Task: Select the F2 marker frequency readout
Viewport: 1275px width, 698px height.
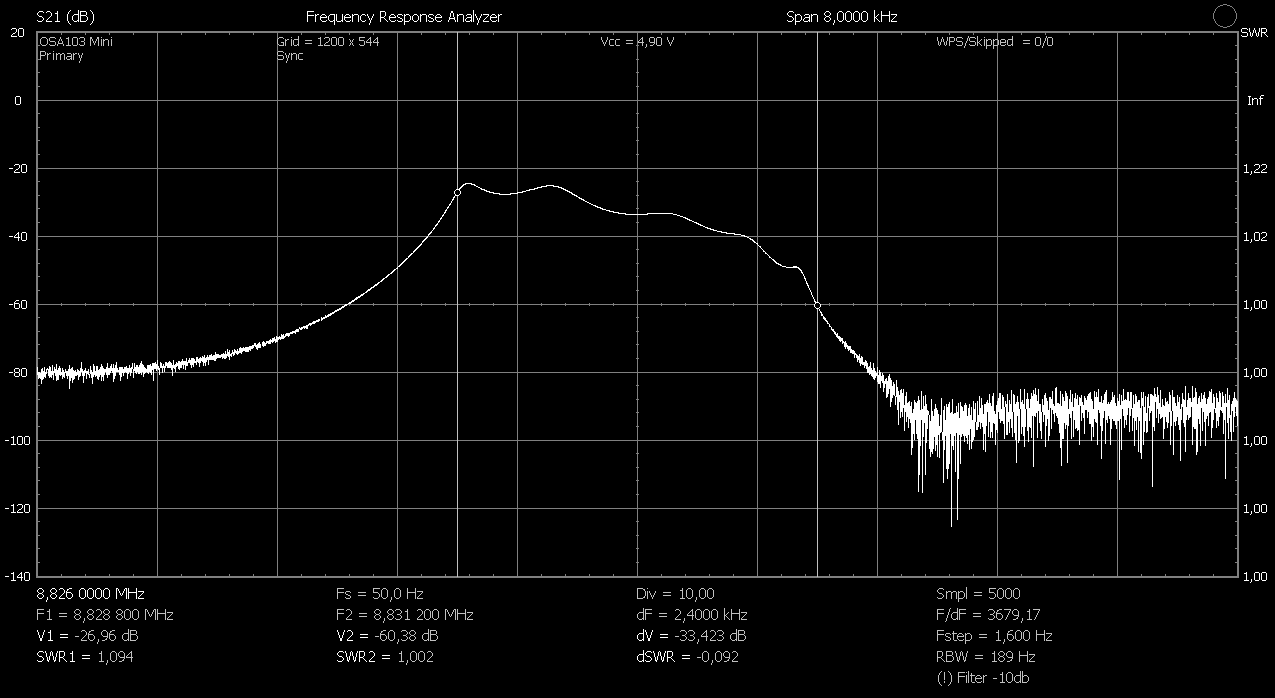Action: (x=404, y=614)
